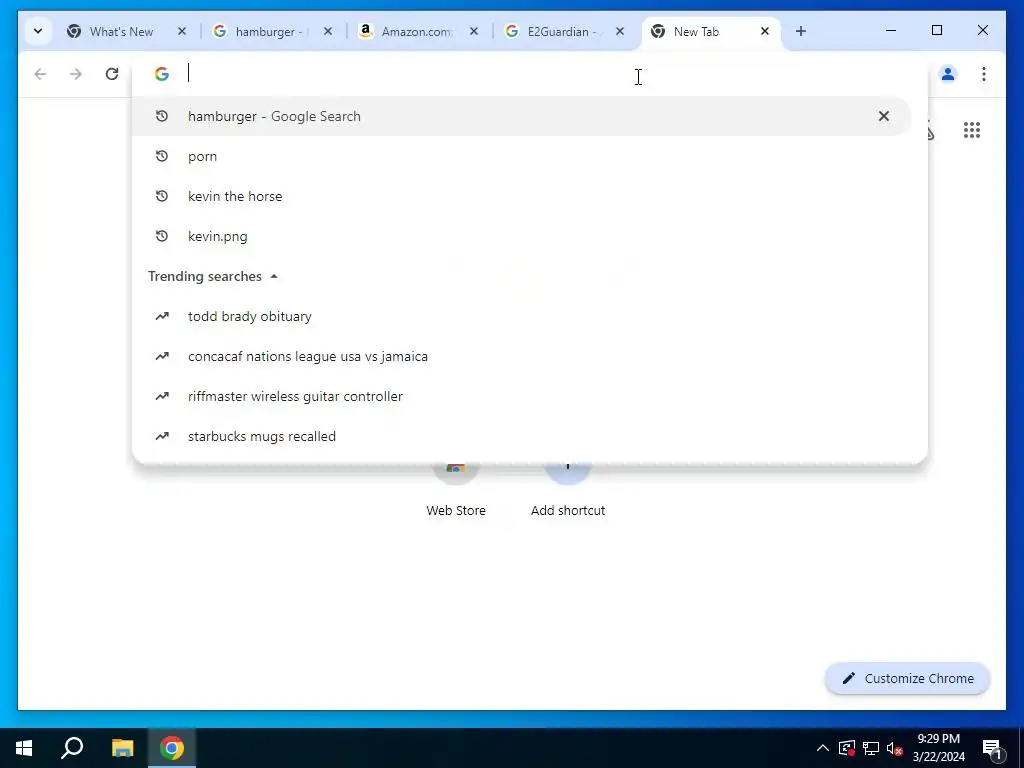Viewport: 1024px width, 768px height.
Task: Reload the page
Action: coord(112,74)
